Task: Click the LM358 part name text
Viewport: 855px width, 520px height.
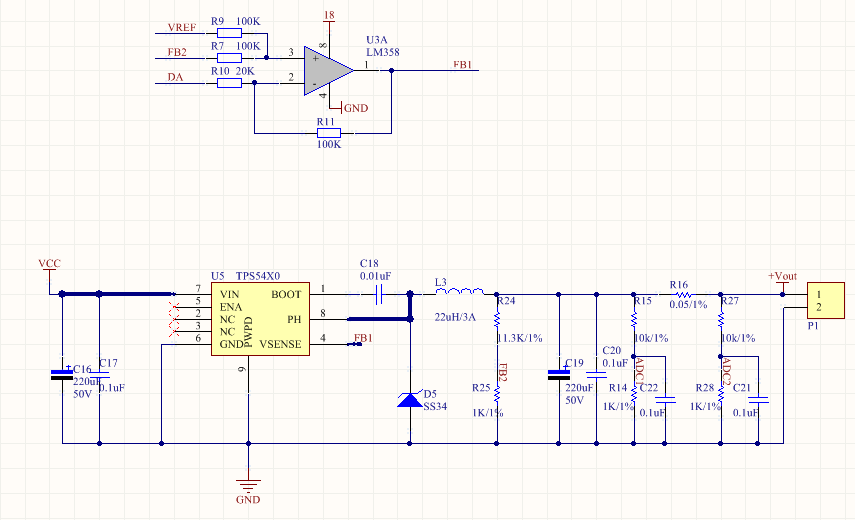Action: [383, 52]
